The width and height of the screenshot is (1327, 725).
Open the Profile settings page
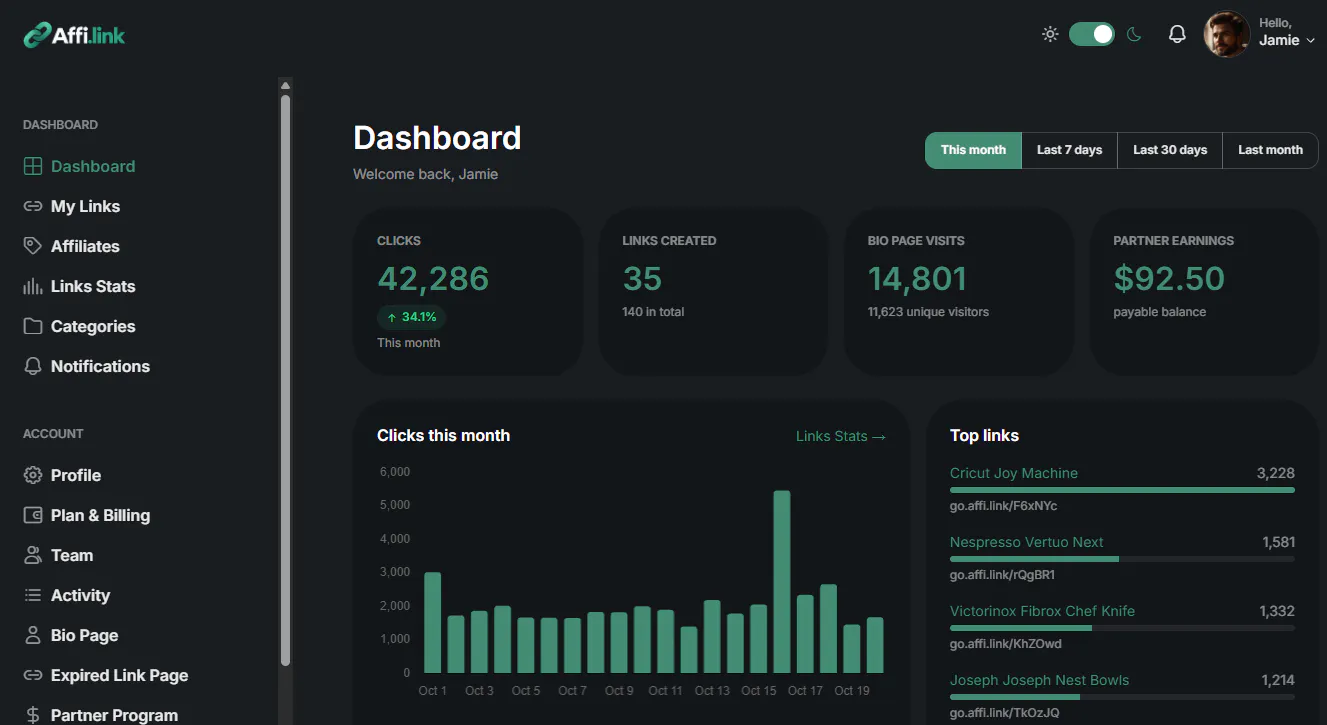coord(76,475)
